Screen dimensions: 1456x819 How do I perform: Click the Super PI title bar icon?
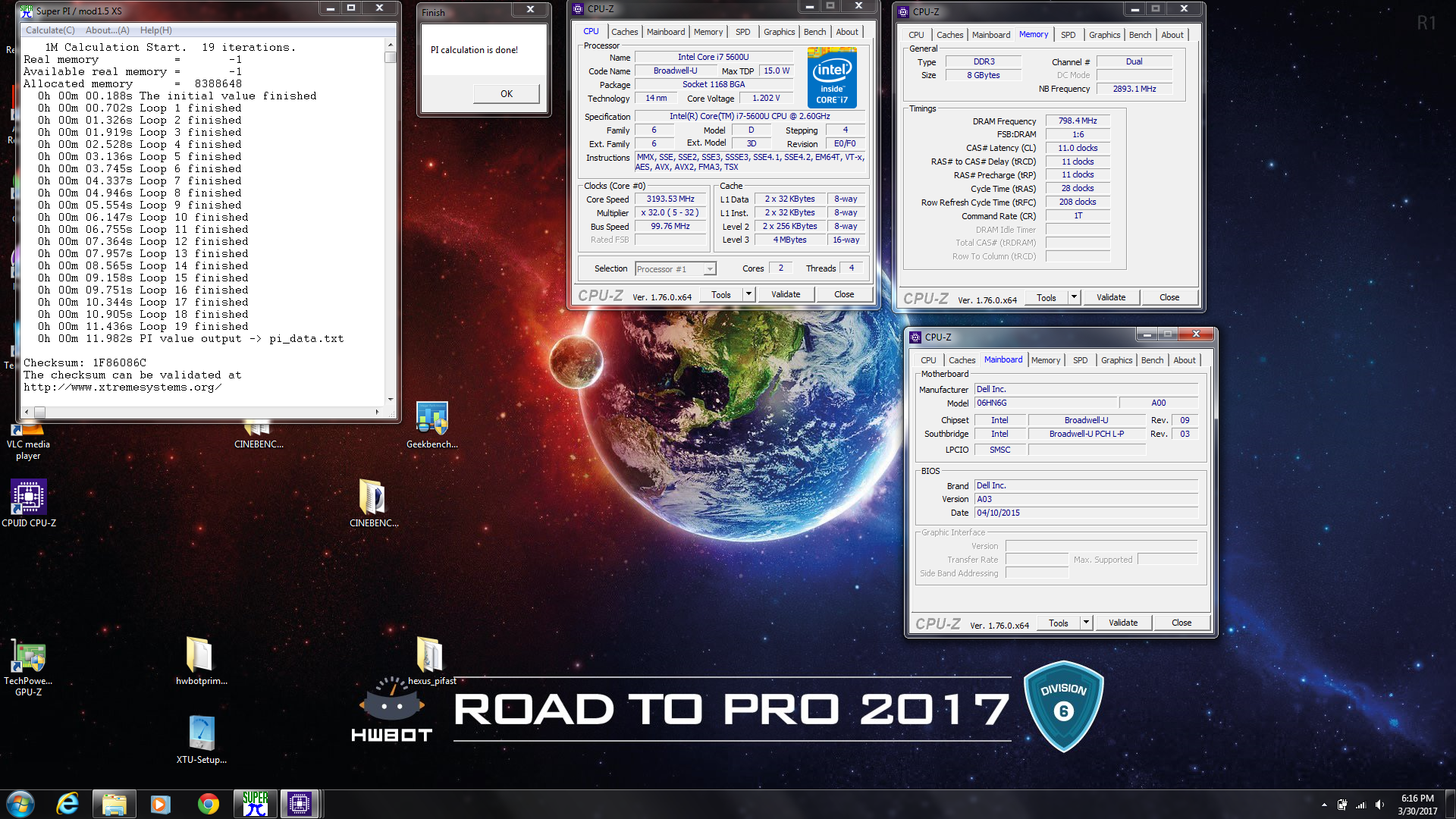pyautogui.click(x=27, y=11)
